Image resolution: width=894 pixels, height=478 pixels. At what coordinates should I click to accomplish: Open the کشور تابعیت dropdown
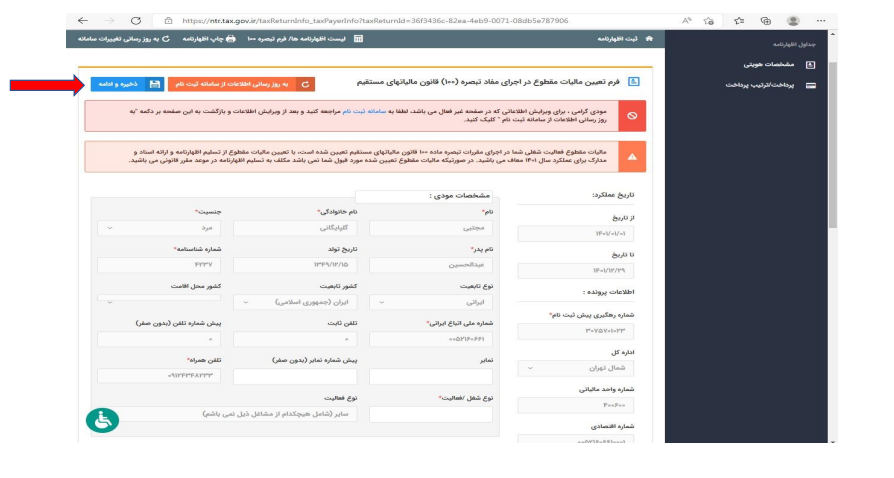pyautogui.click(x=295, y=302)
